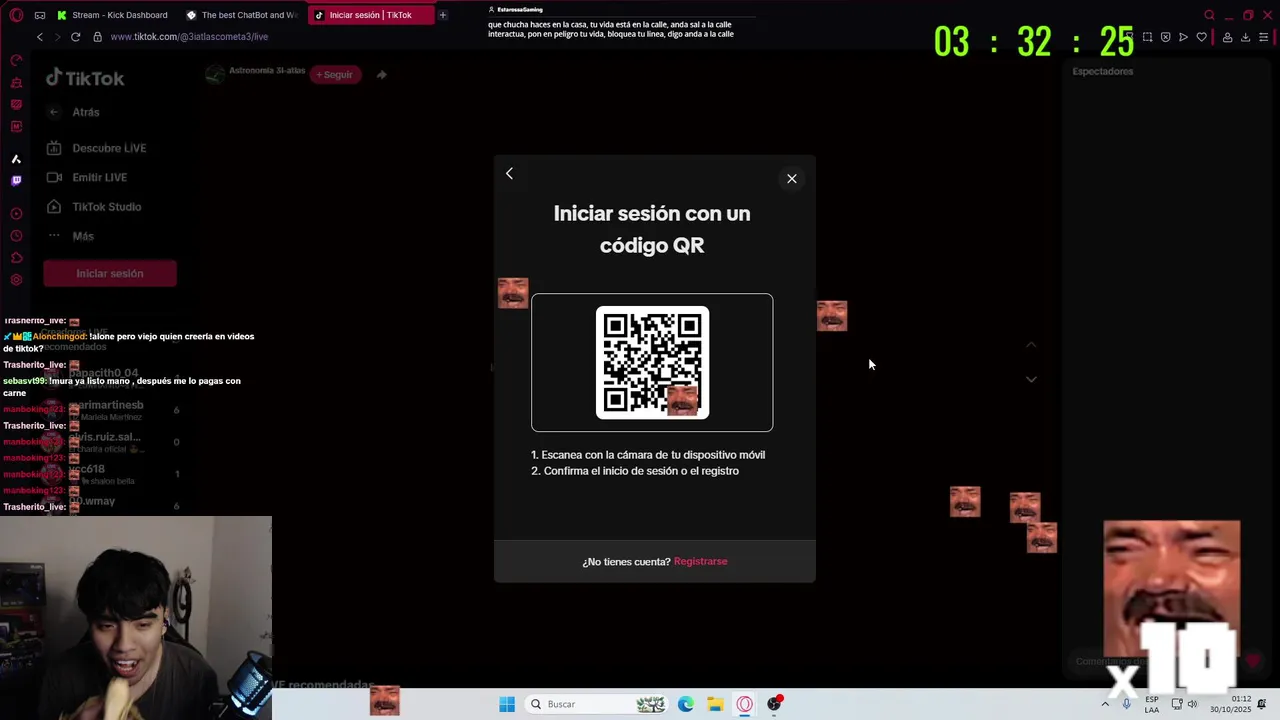Go to next live with down chevron

1031,379
